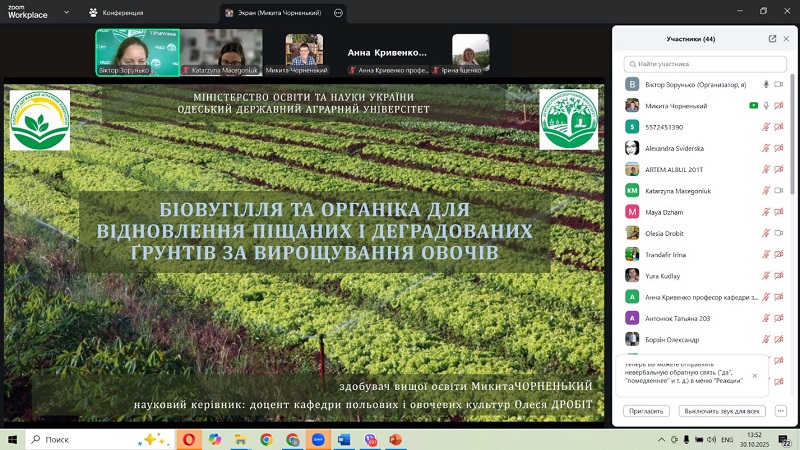This screenshot has width=800, height=450.
Task: Click Микита Черненький's green screen-share icon
Action: pos(753,105)
